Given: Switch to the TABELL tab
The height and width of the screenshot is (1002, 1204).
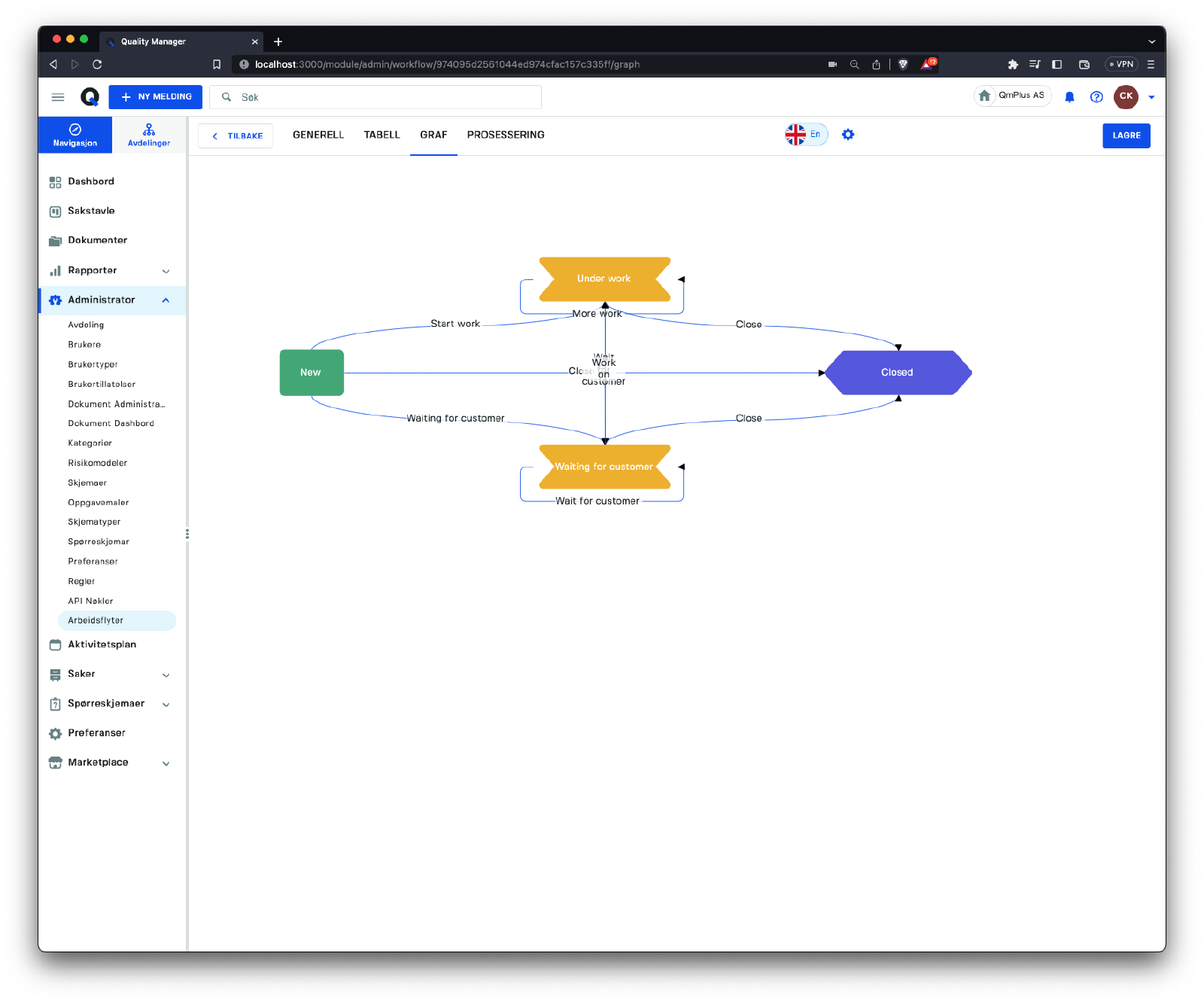Looking at the screenshot, I should pyautogui.click(x=382, y=135).
